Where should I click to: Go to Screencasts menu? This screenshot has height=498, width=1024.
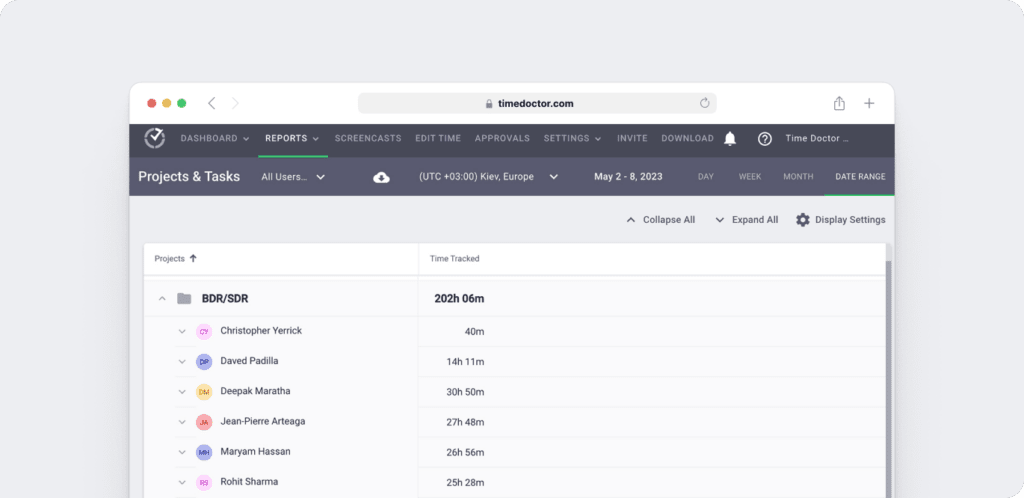pyautogui.click(x=368, y=138)
